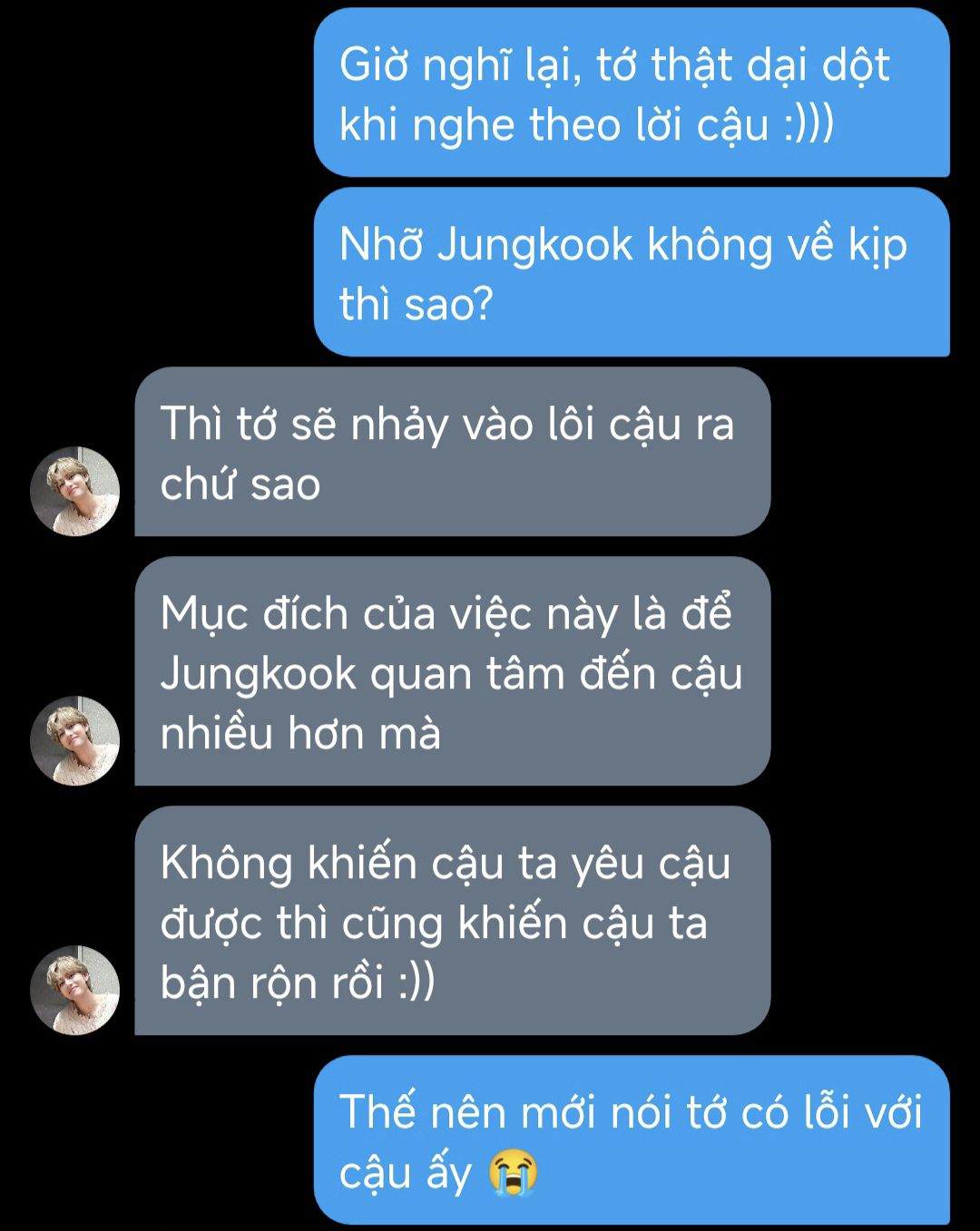
Task: Tap the words 'cậu ấy' in bottom blue bubble
Action: coord(406,1173)
